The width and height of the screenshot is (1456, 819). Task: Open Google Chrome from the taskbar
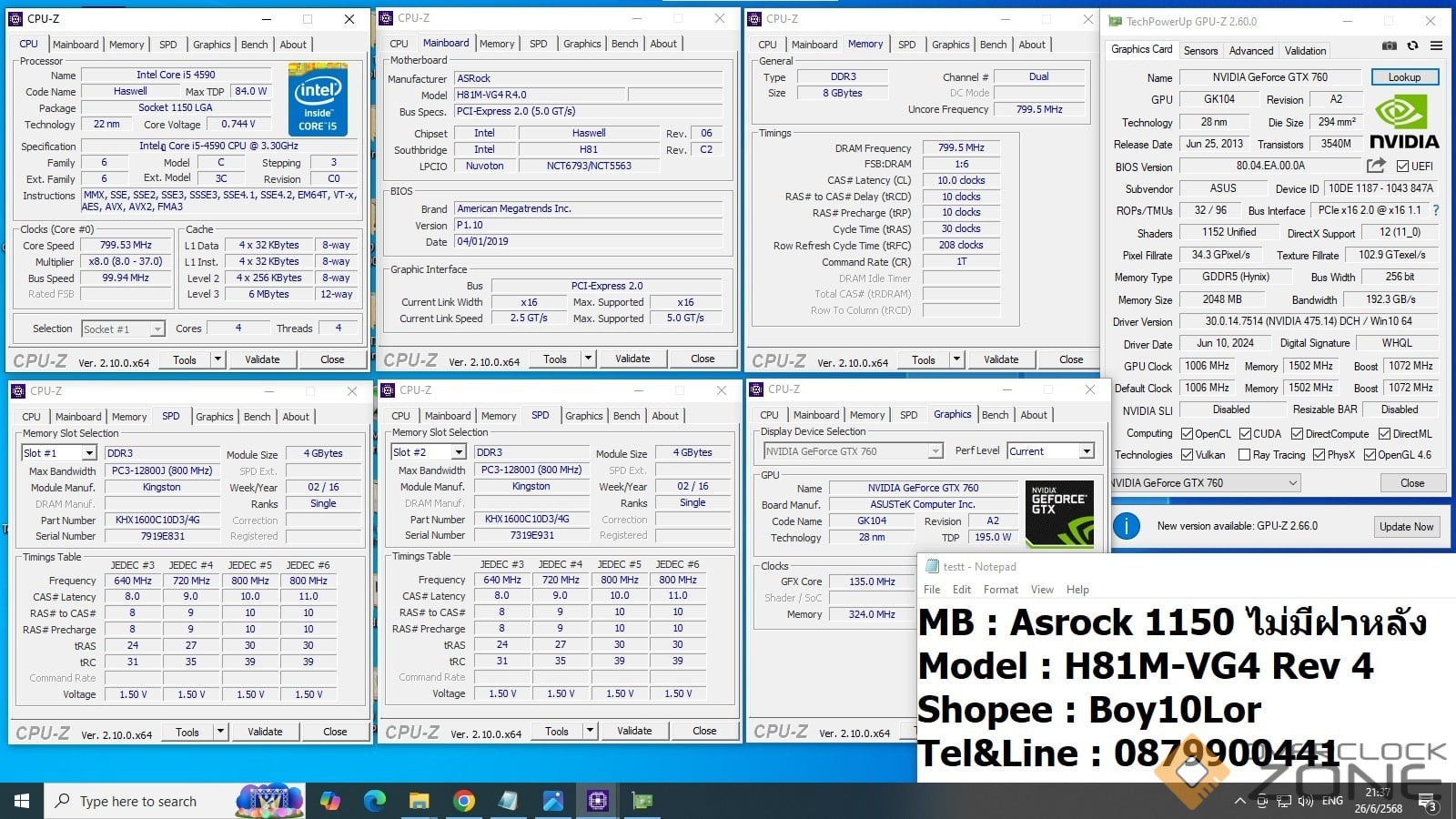(x=464, y=801)
